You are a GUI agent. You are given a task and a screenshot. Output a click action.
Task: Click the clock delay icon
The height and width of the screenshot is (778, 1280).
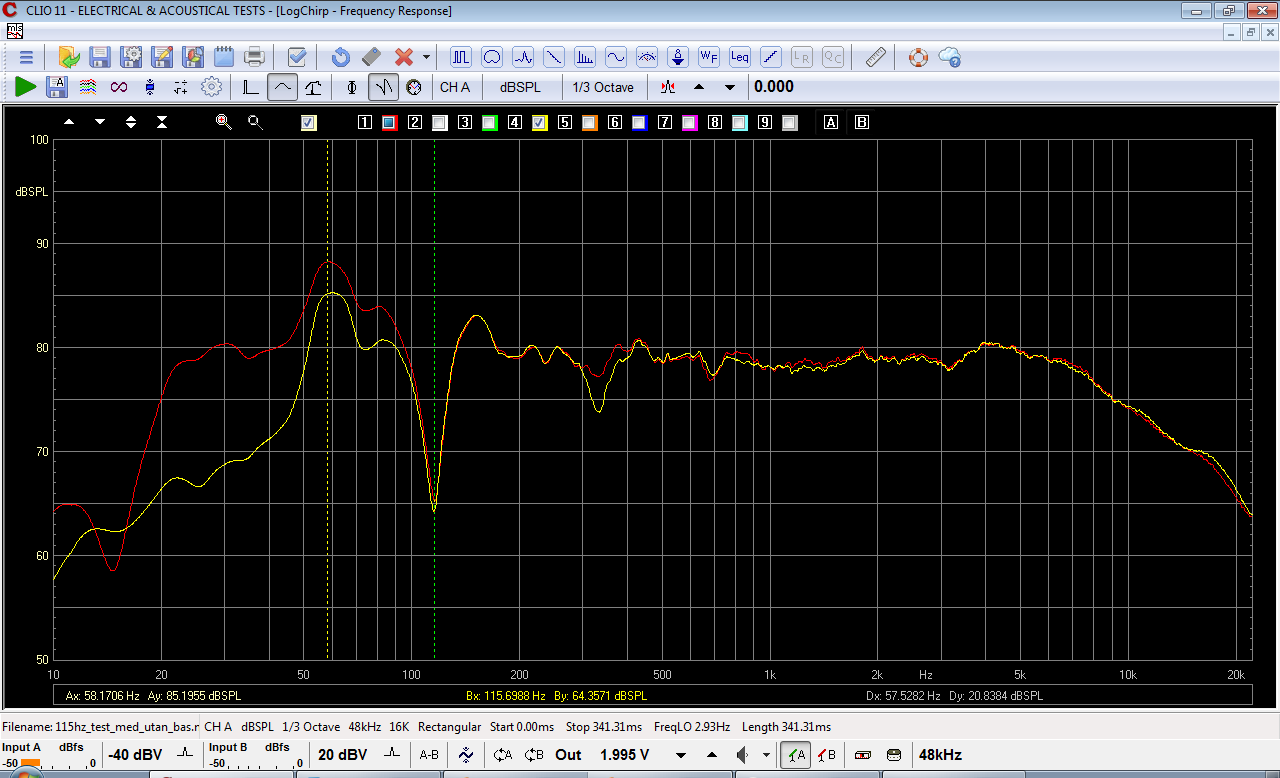tap(414, 87)
